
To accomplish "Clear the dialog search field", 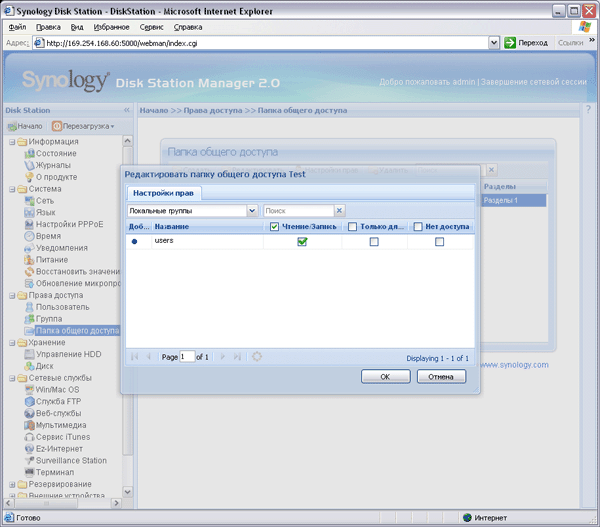I will 339,210.
